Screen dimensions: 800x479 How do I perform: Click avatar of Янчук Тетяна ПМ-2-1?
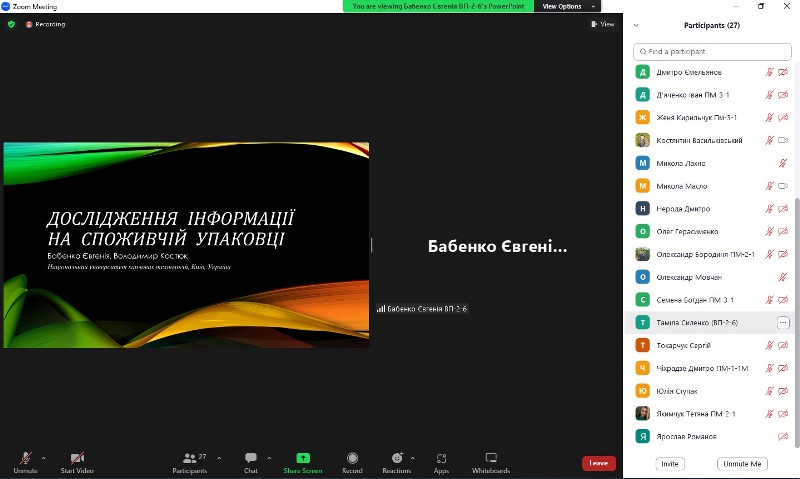coord(642,413)
